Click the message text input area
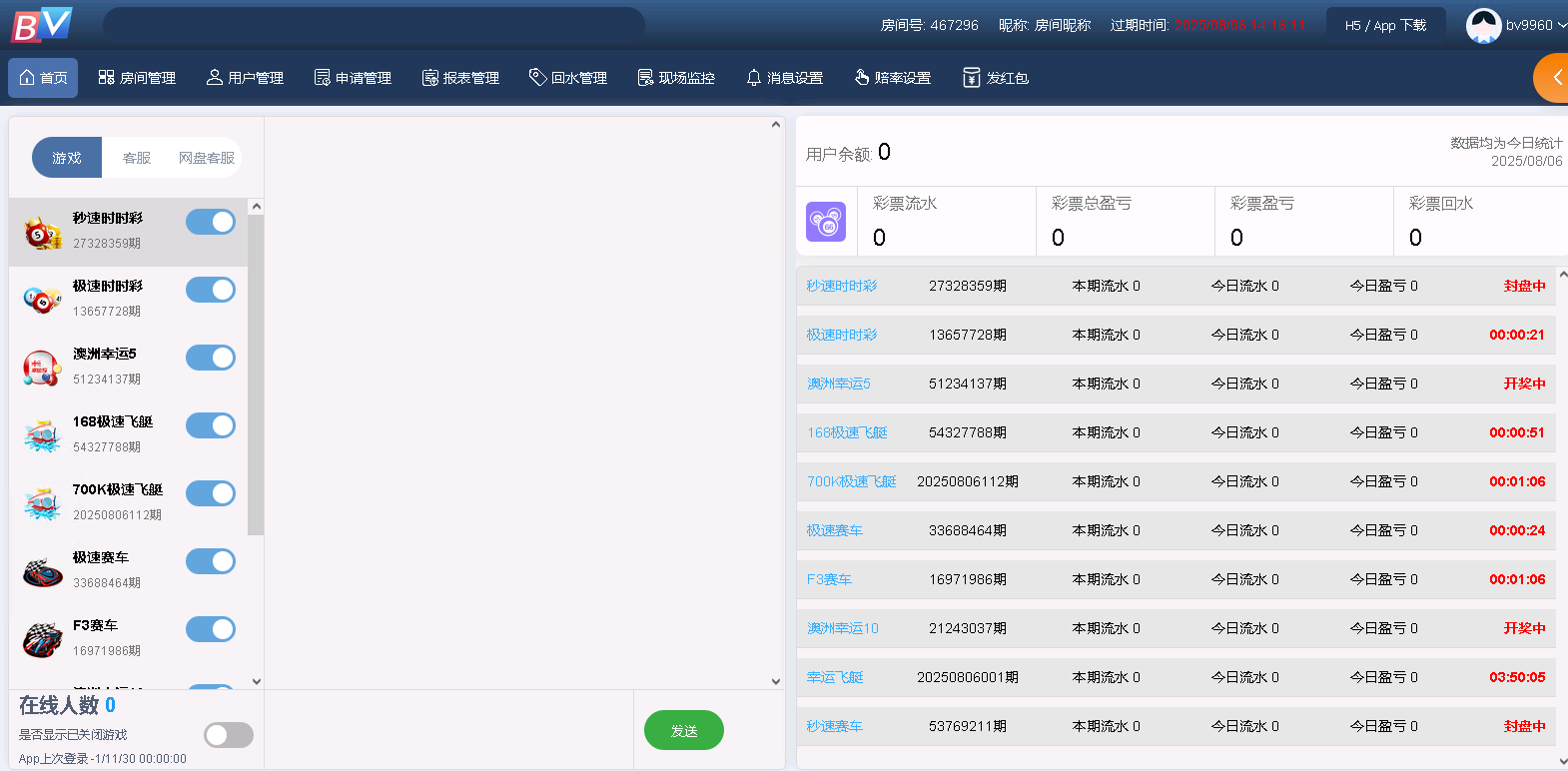 pyautogui.click(x=448, y=729)
